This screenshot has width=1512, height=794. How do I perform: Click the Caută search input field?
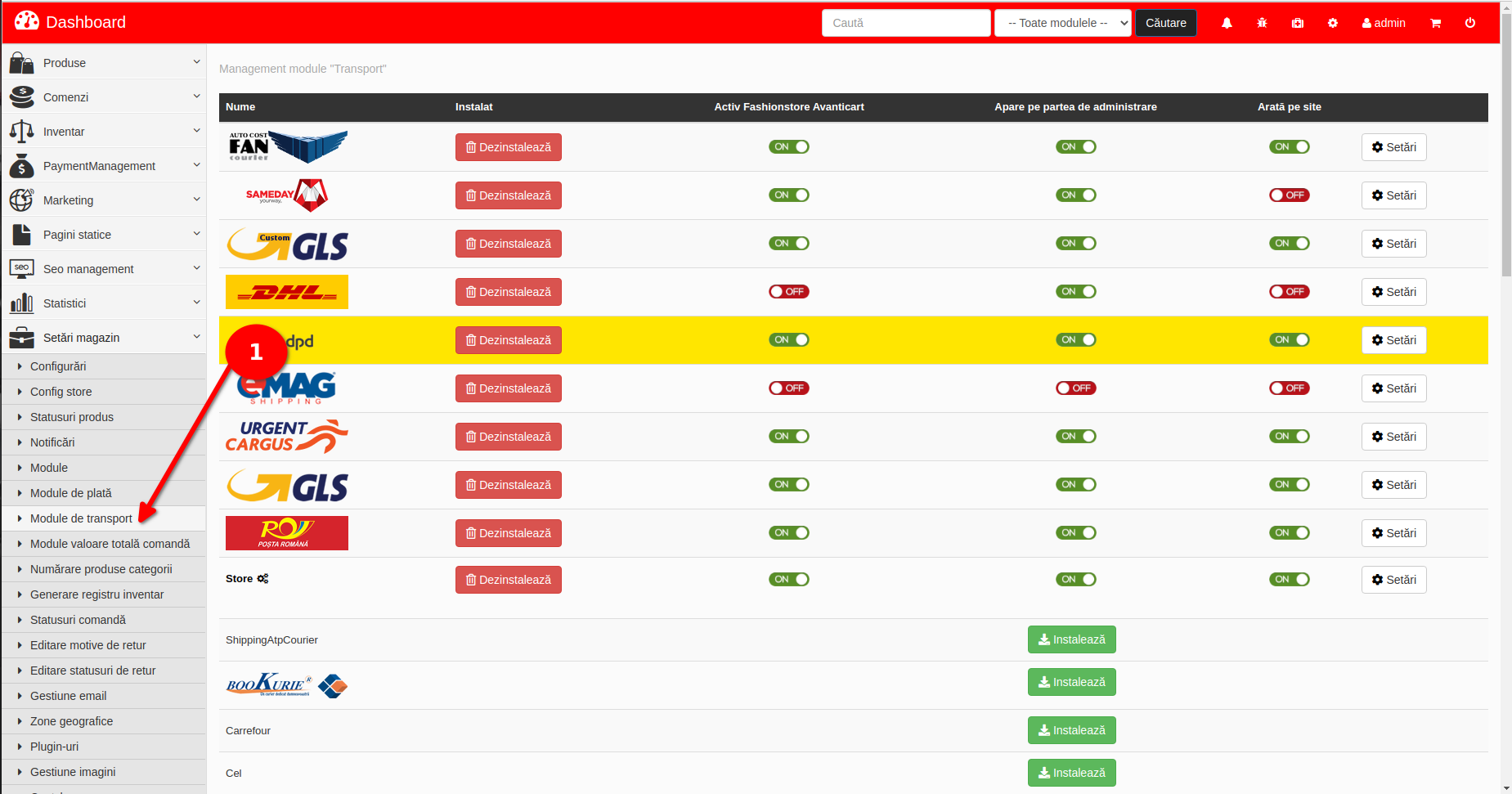click(x=906, y=23)
